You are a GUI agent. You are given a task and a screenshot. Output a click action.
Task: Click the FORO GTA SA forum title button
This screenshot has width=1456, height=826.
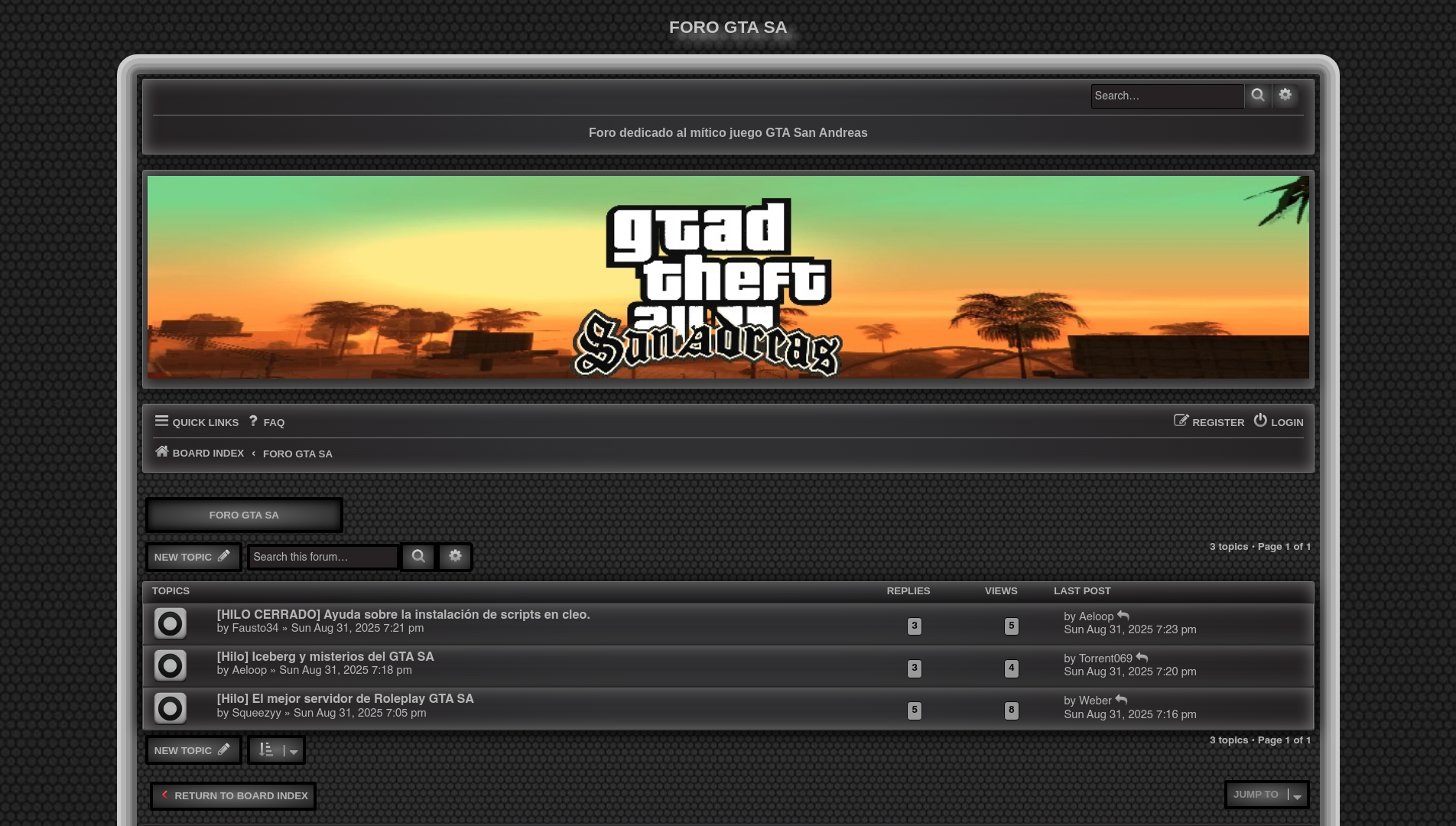(244, 515)
